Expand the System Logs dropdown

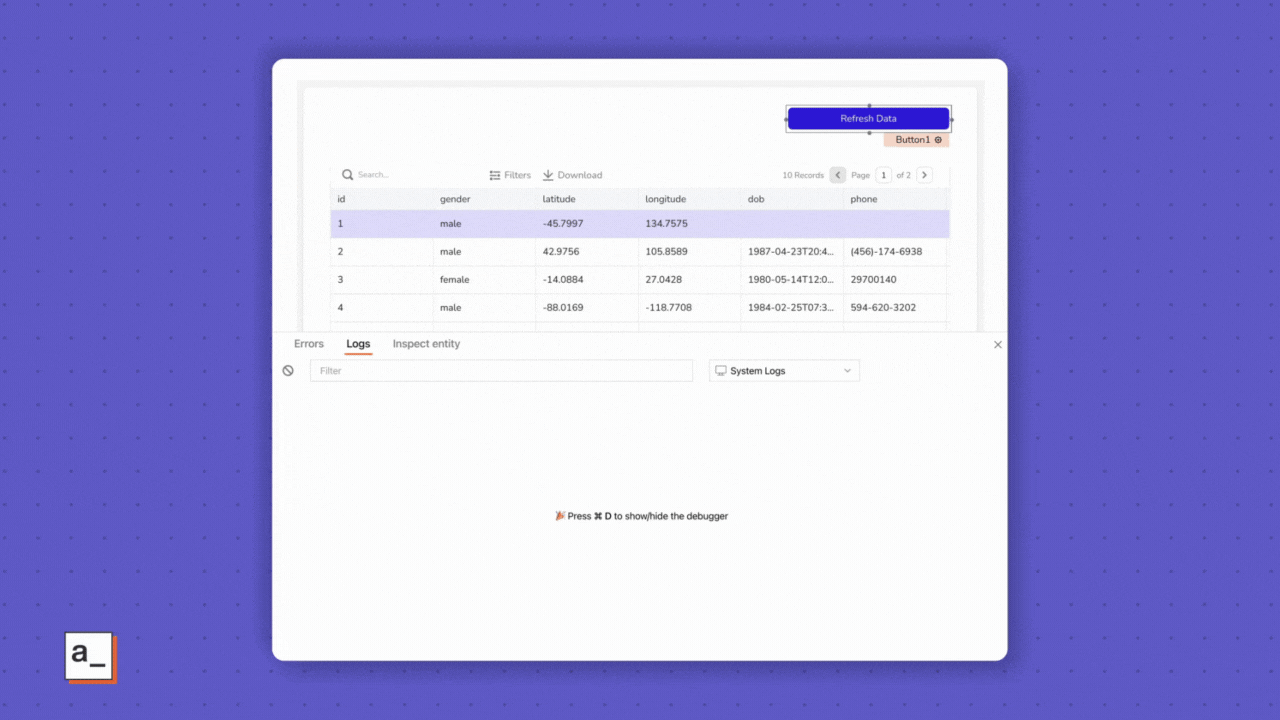tap(784, 371)
